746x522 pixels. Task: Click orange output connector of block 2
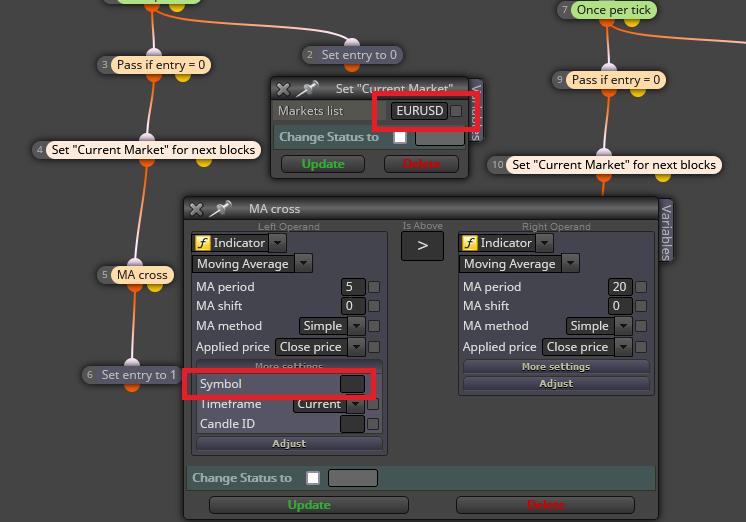point(352,67)
